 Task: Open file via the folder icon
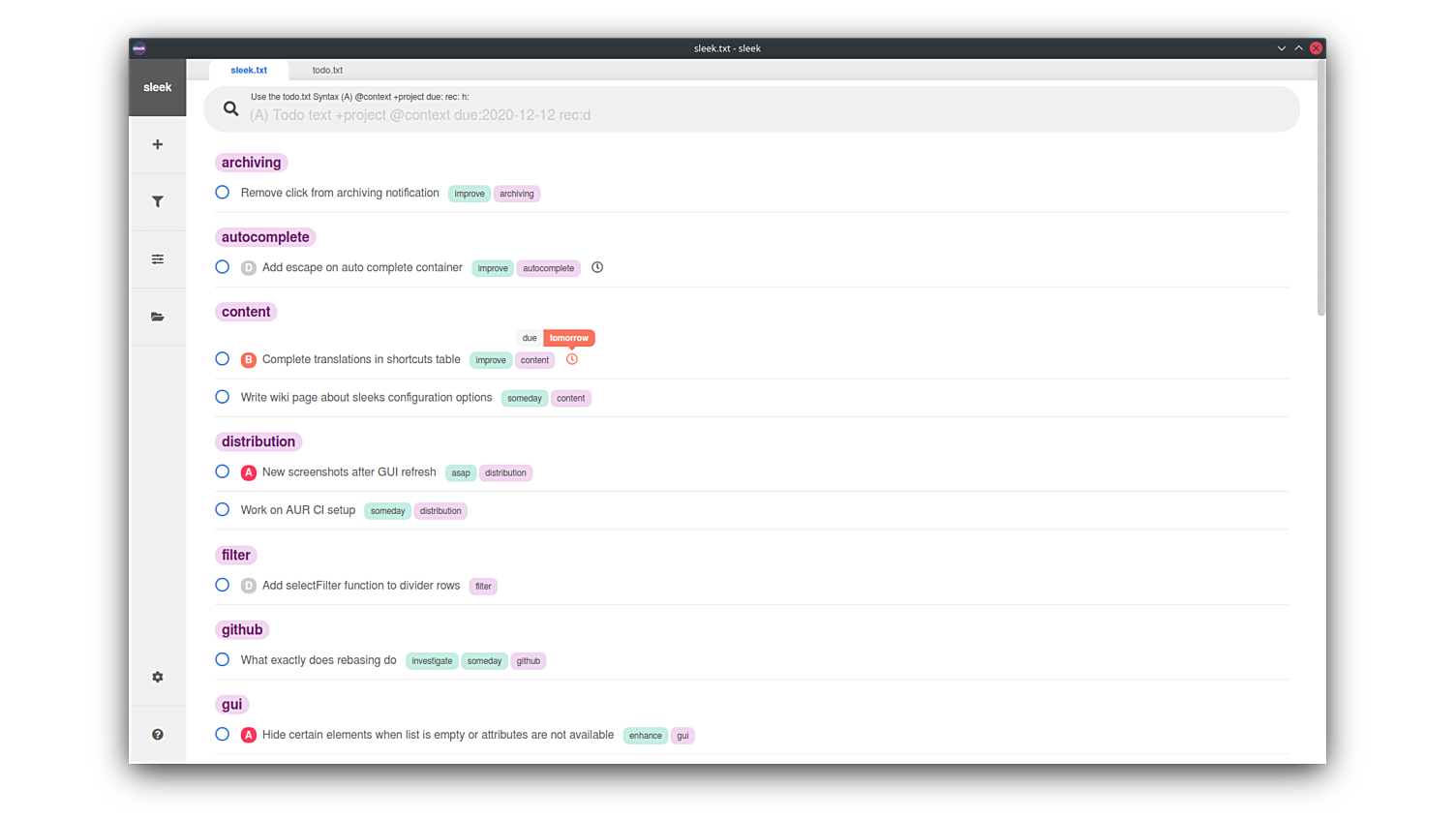pyautogui.click(x=157, y=317)
